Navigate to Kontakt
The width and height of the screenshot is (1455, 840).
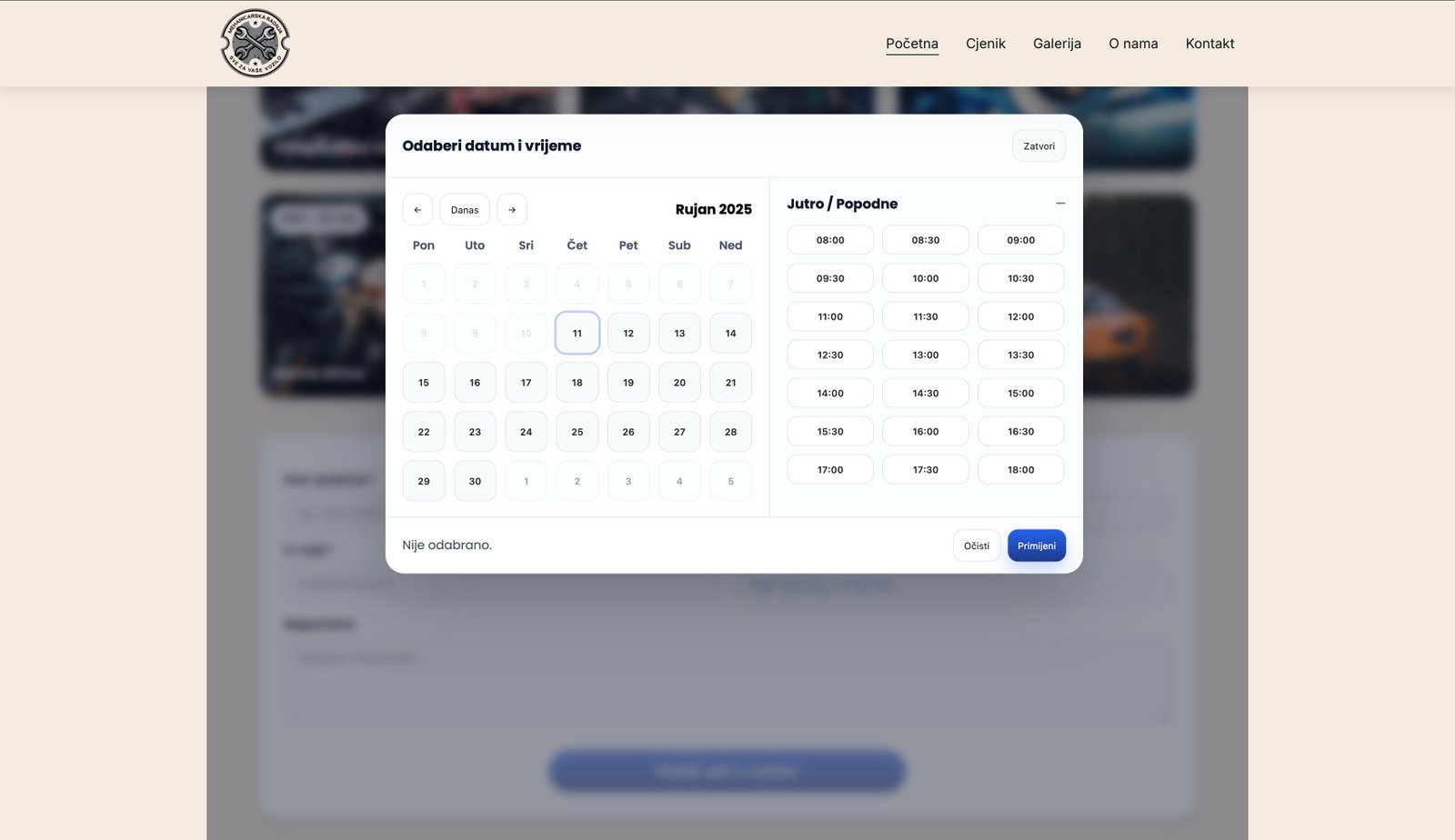[x=1209, y=43]
